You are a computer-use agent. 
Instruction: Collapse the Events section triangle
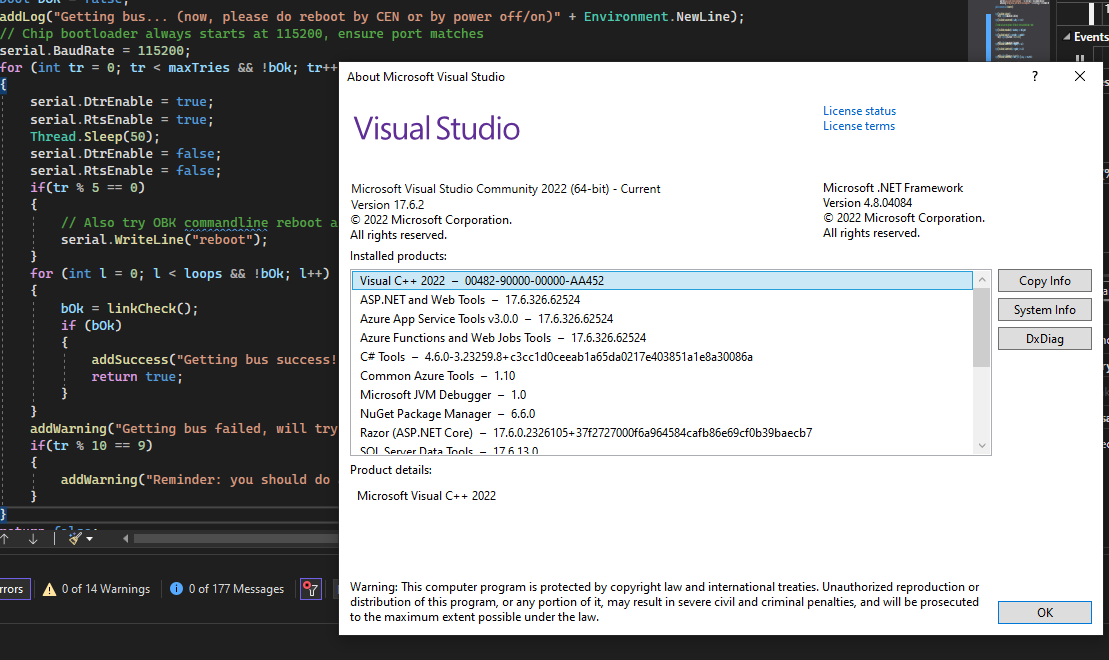tap(1066, 37)
